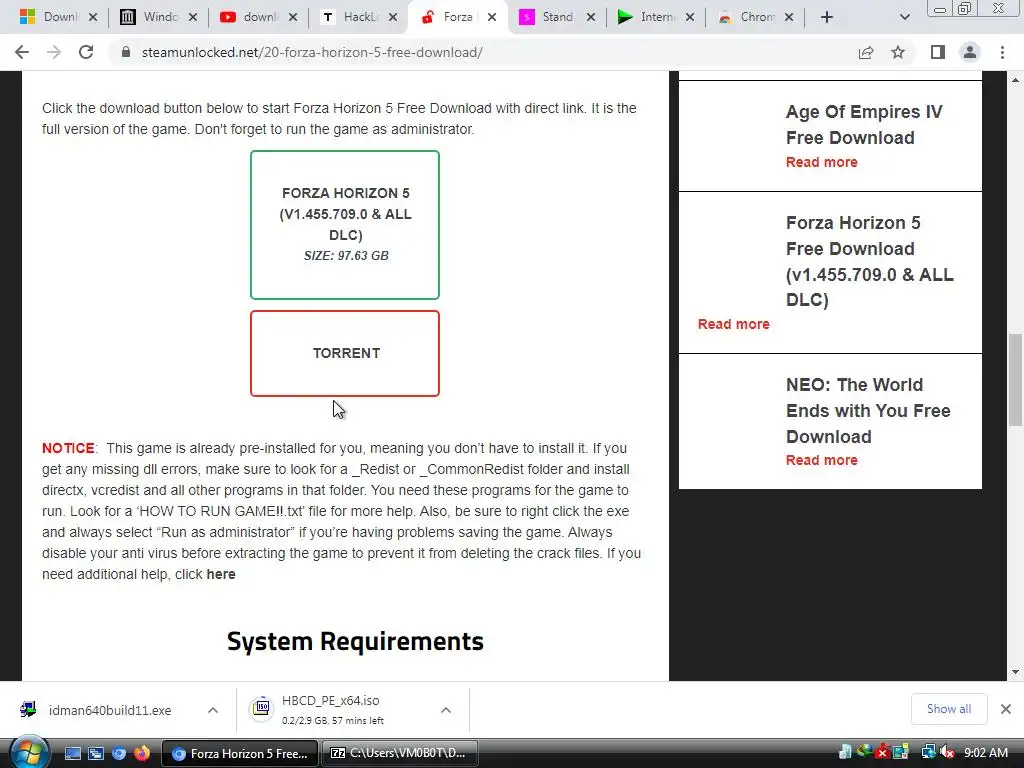Viewport: 1024px width, 768px height.
Task: Click the red NOTICE label
Action: 68,448
